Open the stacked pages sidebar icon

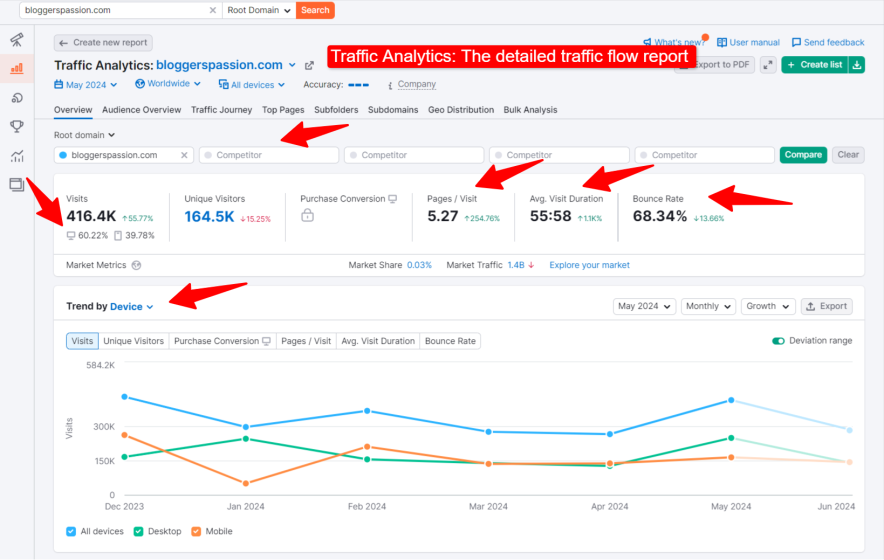(x=17, y=184)
